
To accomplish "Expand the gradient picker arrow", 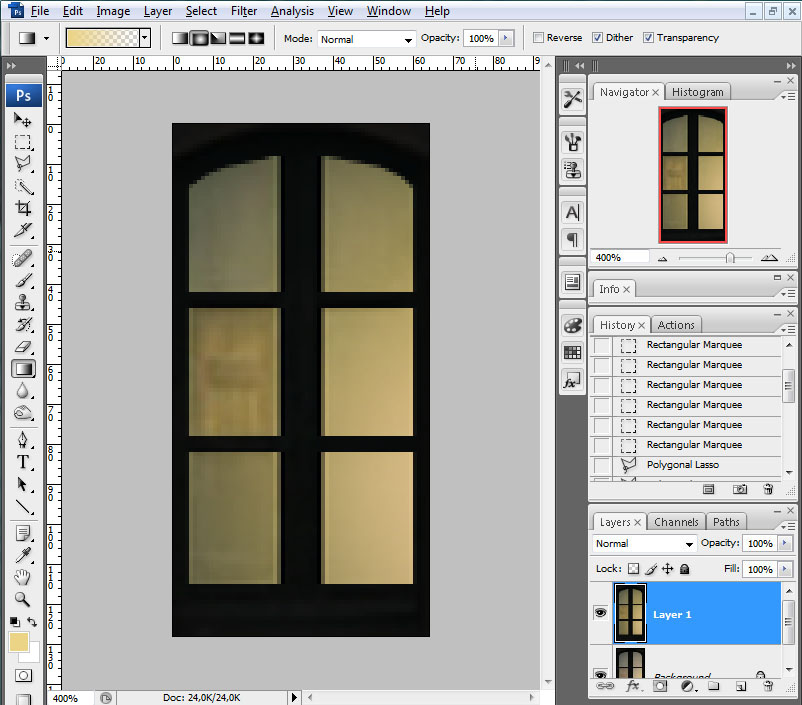I will (x=145, y=38).
